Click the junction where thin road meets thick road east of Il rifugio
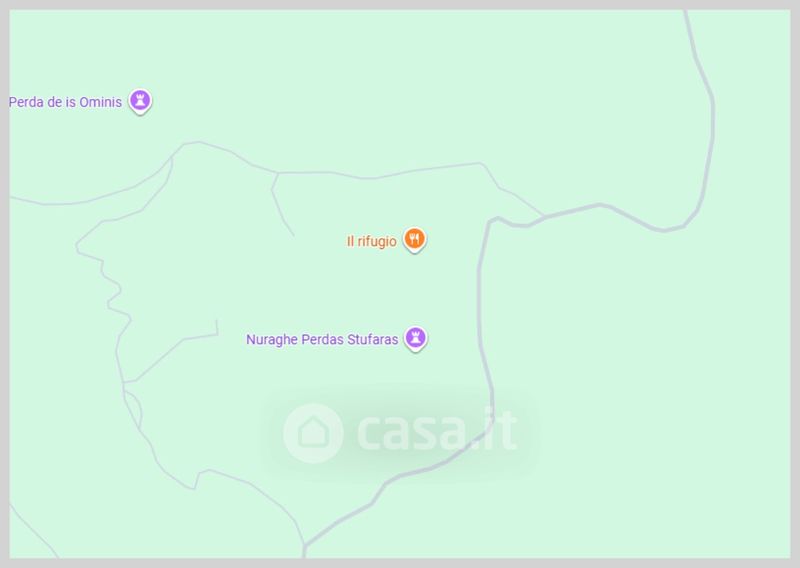 (x=542, y=216)
